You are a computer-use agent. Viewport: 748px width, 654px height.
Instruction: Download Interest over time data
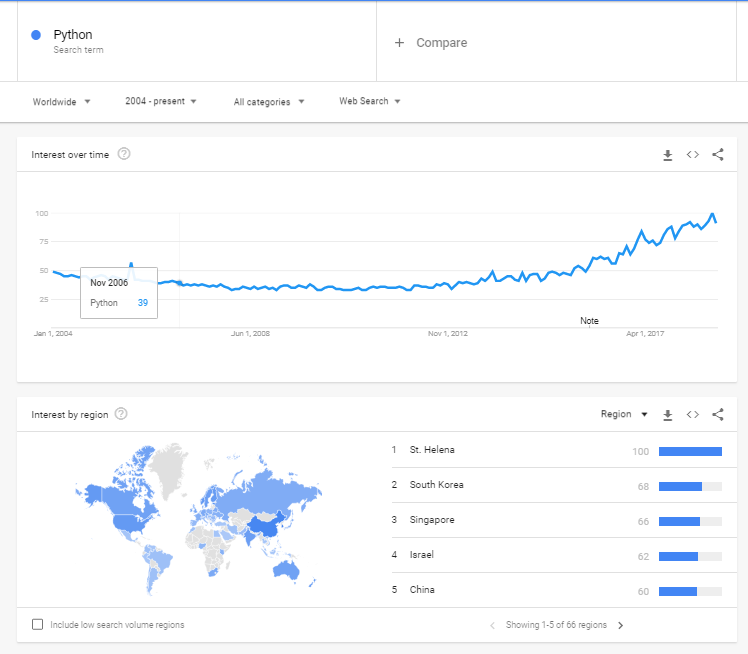point(667,155)
